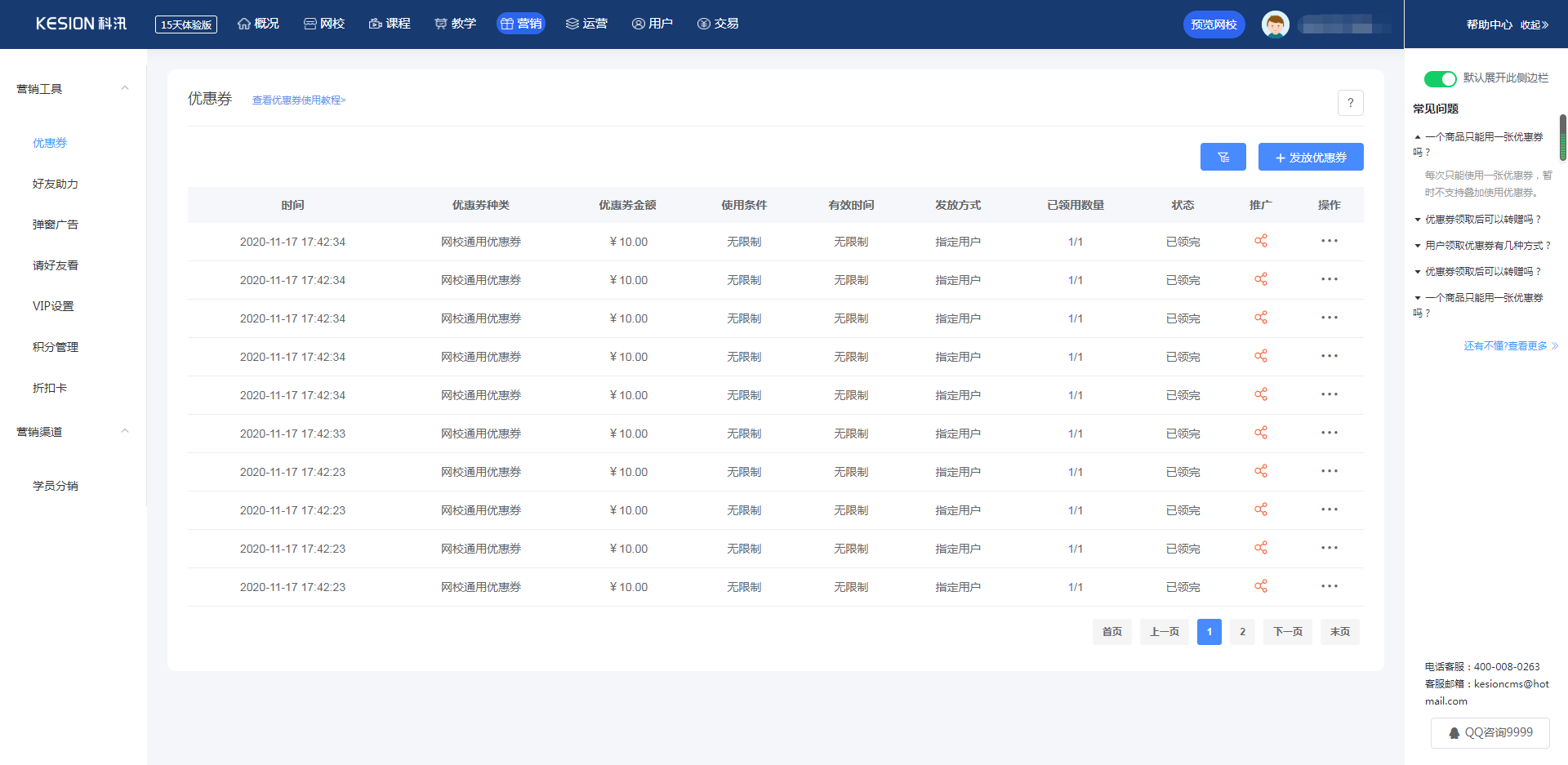Expand the 用户领取优惠券有几种方式 FAQ question
1568x765 pixels.
tap(1486, 245)
